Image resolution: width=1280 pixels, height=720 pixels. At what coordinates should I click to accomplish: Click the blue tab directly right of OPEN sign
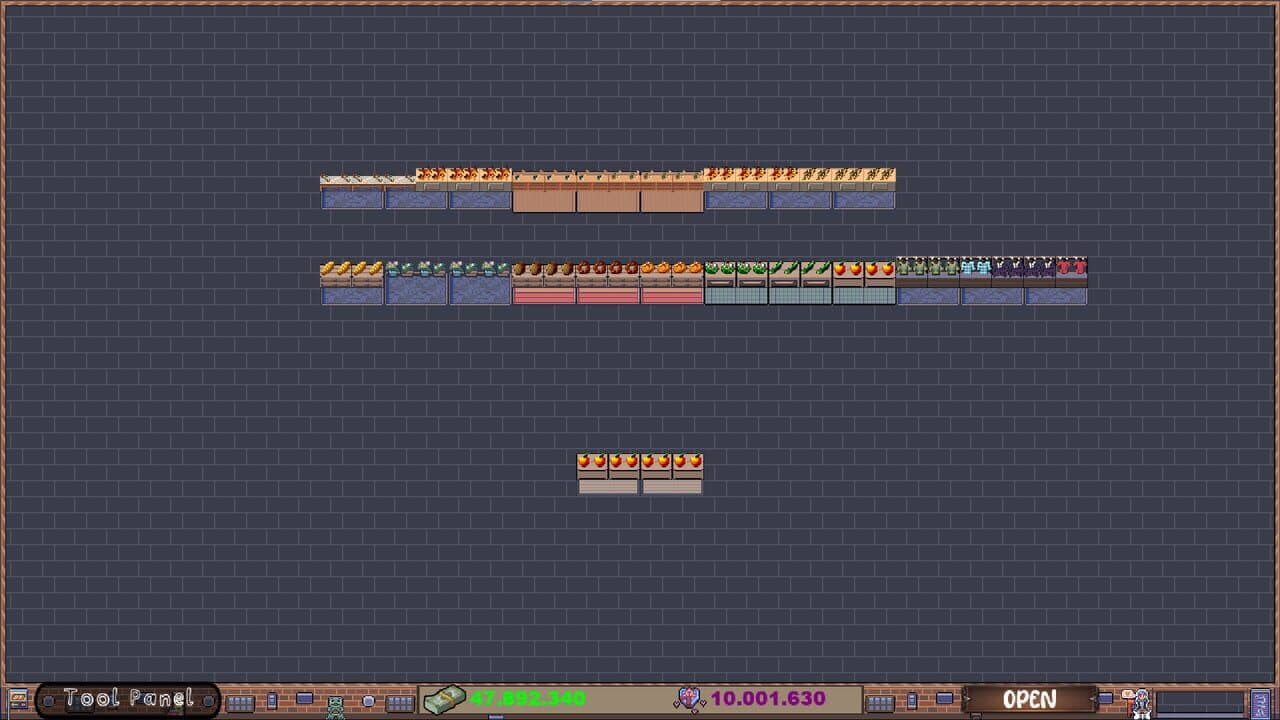point(1105,698)
